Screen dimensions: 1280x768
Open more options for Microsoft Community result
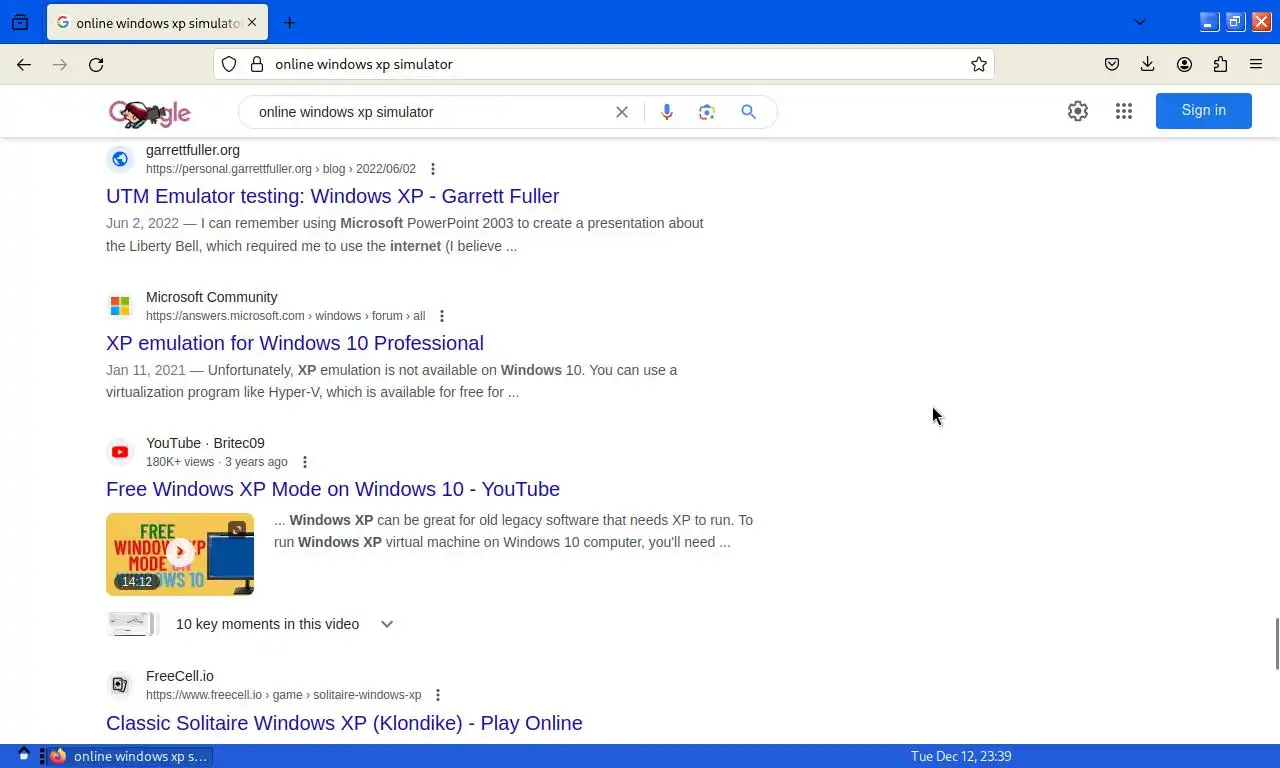pyautogui.click(x=442, y=316)
